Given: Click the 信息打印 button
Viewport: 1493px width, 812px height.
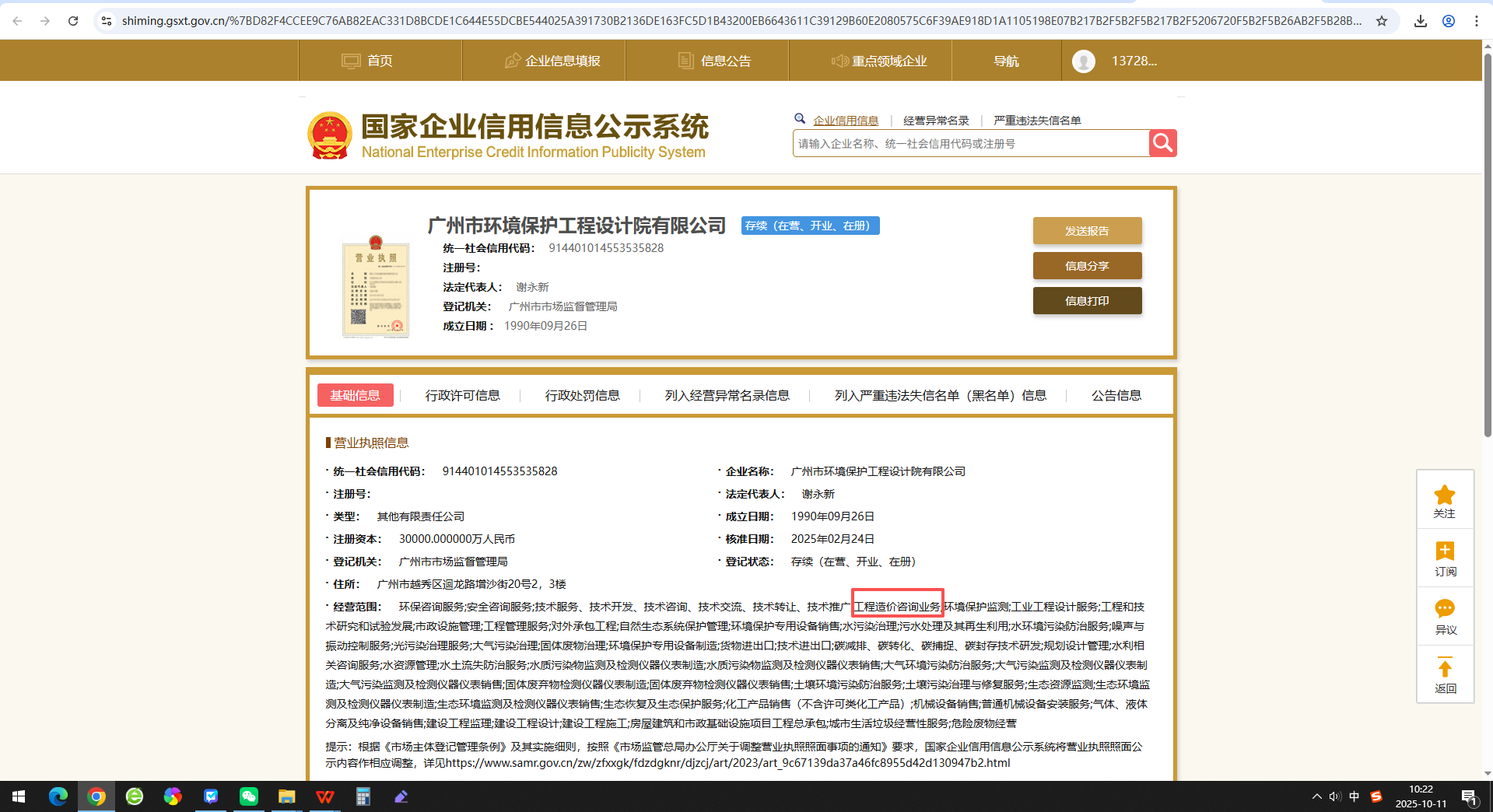Looking at the screenshot, I should (1086, 300).
